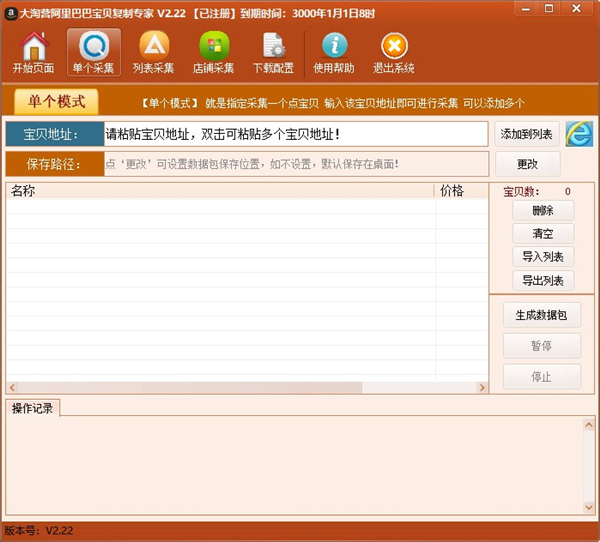Screen dimensions: 600x542
Task: Select the 单个模式 tab
Action: [56, 102]
